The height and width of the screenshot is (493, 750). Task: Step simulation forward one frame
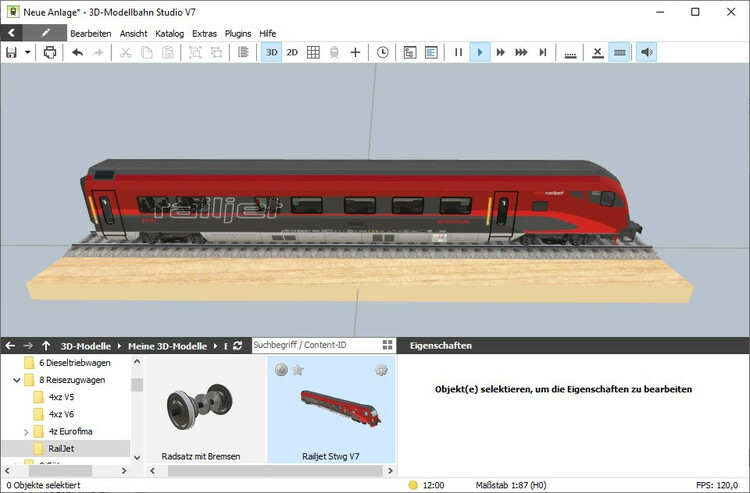tap(542, 52)
